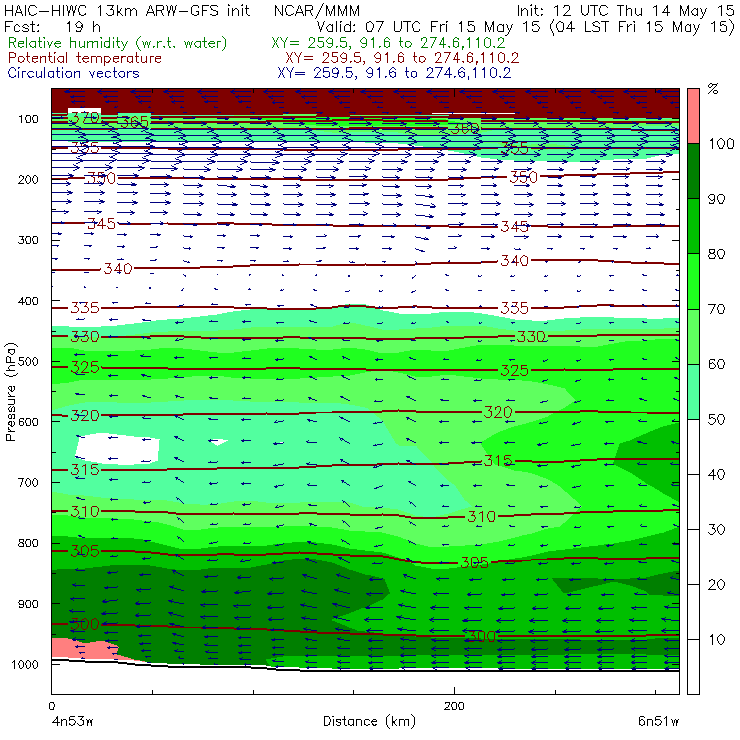Viewport: 740px width, 740px height.
Task: Click the '200' distance axis tick label
Action: coord(454,706)
